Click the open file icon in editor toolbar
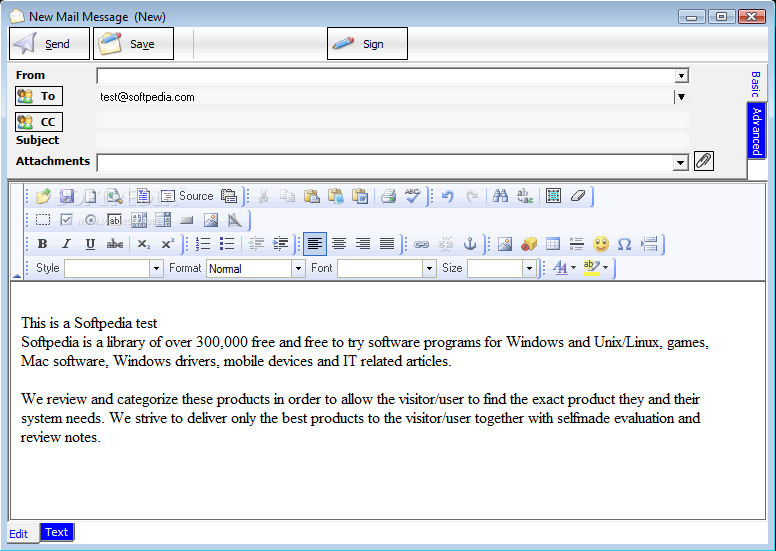This screenshot has height=551, width=776. tap(43, 196)
